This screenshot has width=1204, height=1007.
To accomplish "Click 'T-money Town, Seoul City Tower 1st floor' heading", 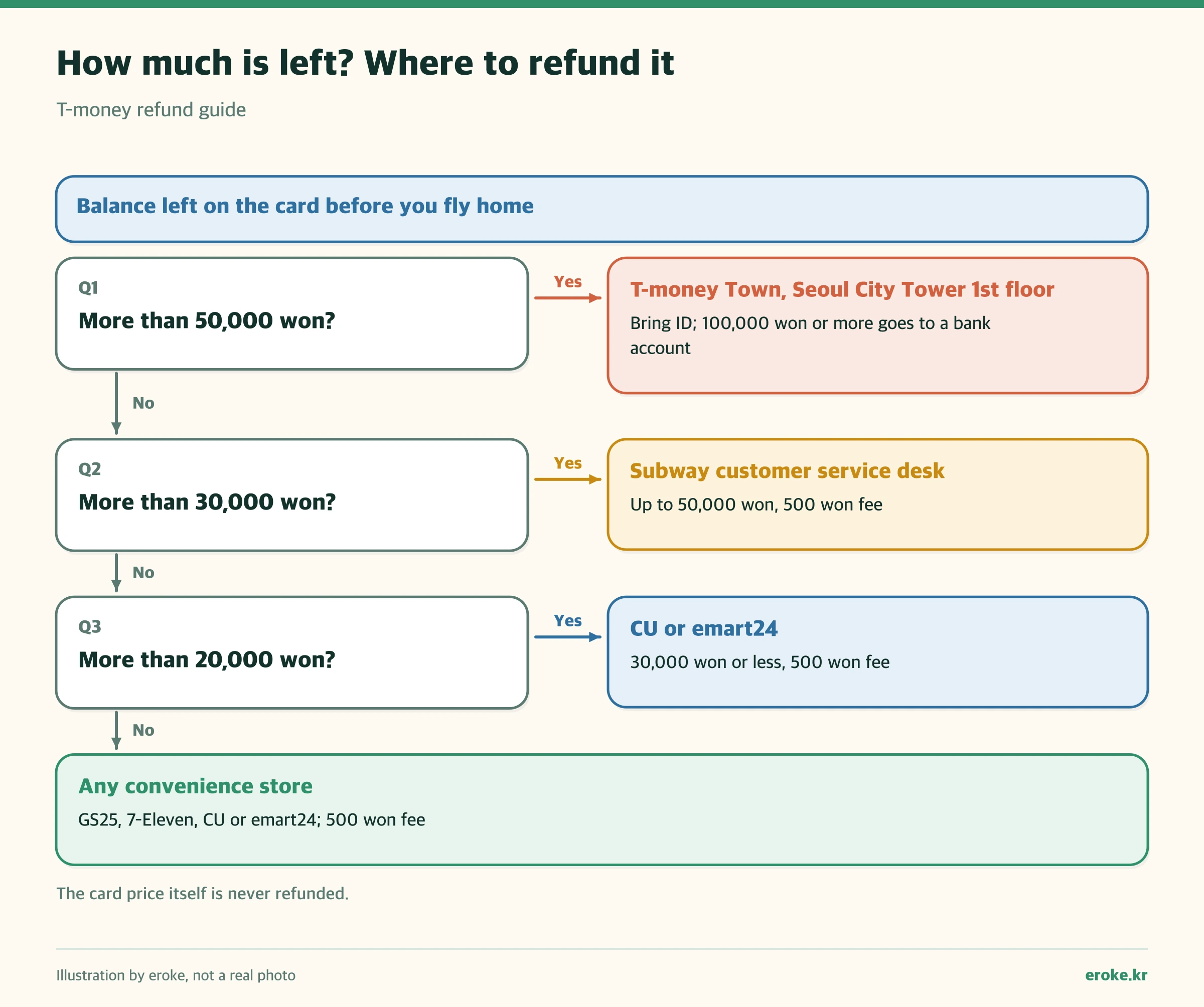I will coord(842,290).
